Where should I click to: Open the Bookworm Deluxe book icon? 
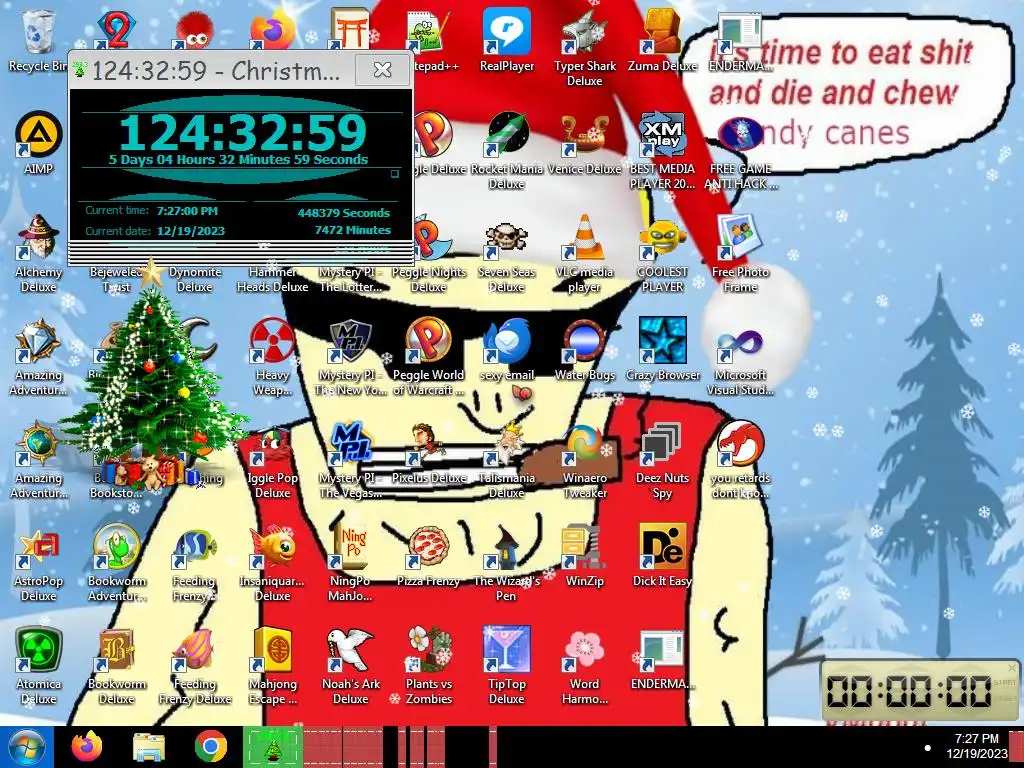pyautogui.click(x=116, y=666)
